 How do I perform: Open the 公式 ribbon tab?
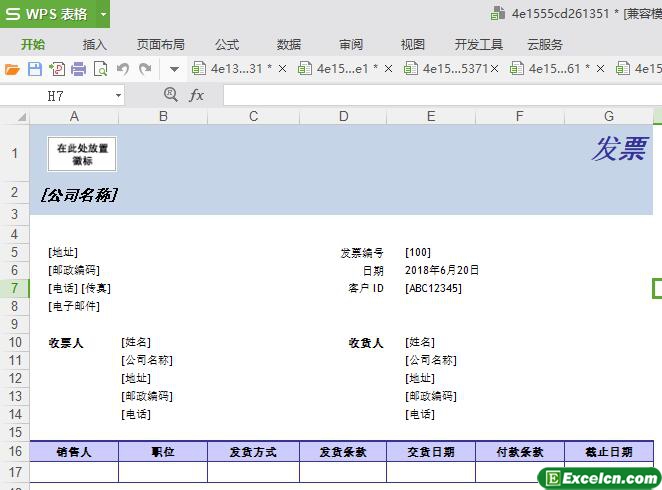[227, 44]
